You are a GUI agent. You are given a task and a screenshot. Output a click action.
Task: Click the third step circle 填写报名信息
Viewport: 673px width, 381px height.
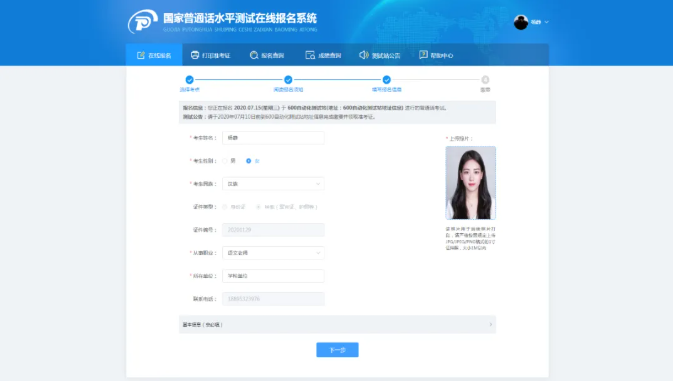(x=387, y=79)
